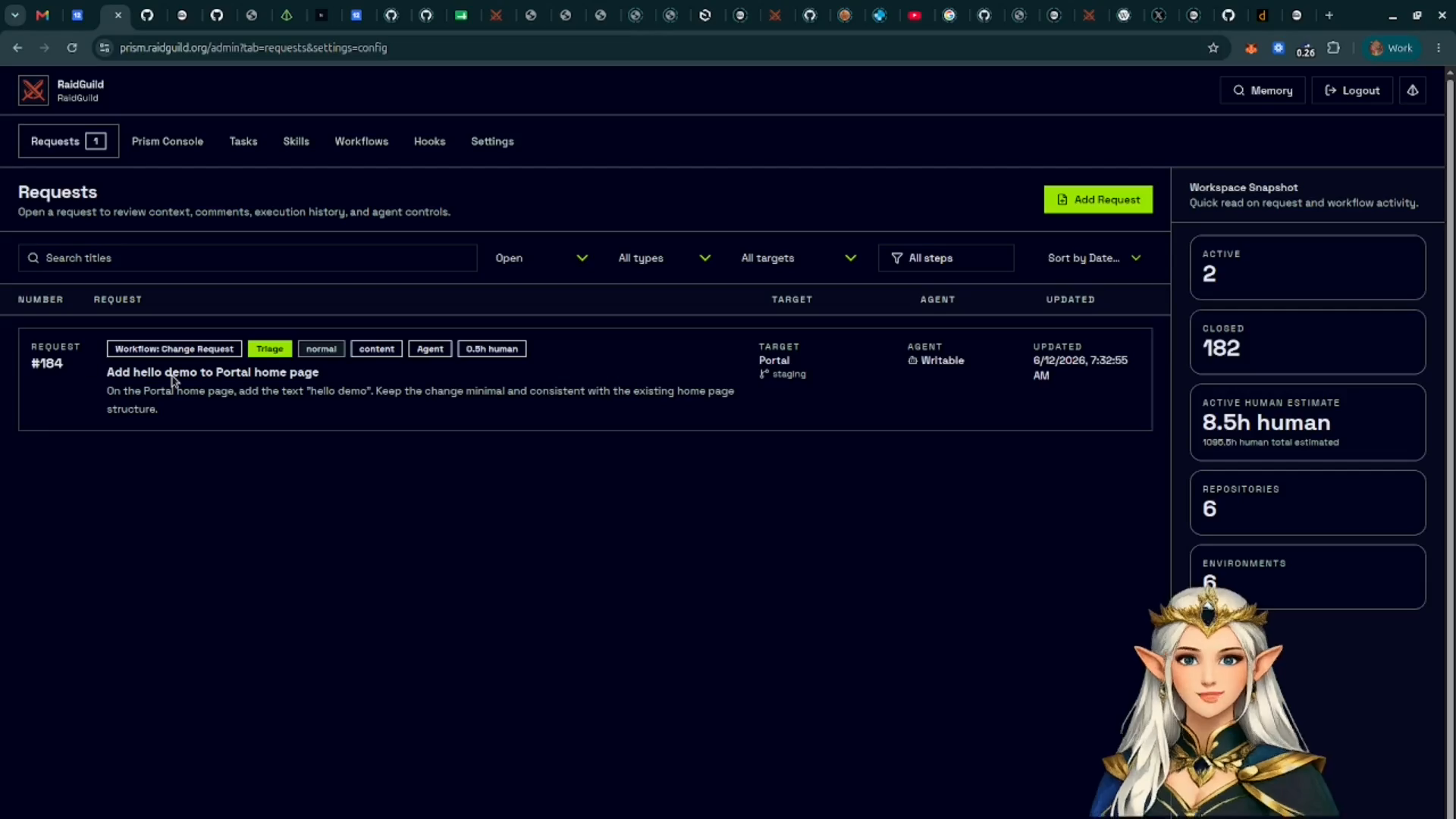Click the updated date 6/12/2026

pyautogui.click(x=1081, y=368)
